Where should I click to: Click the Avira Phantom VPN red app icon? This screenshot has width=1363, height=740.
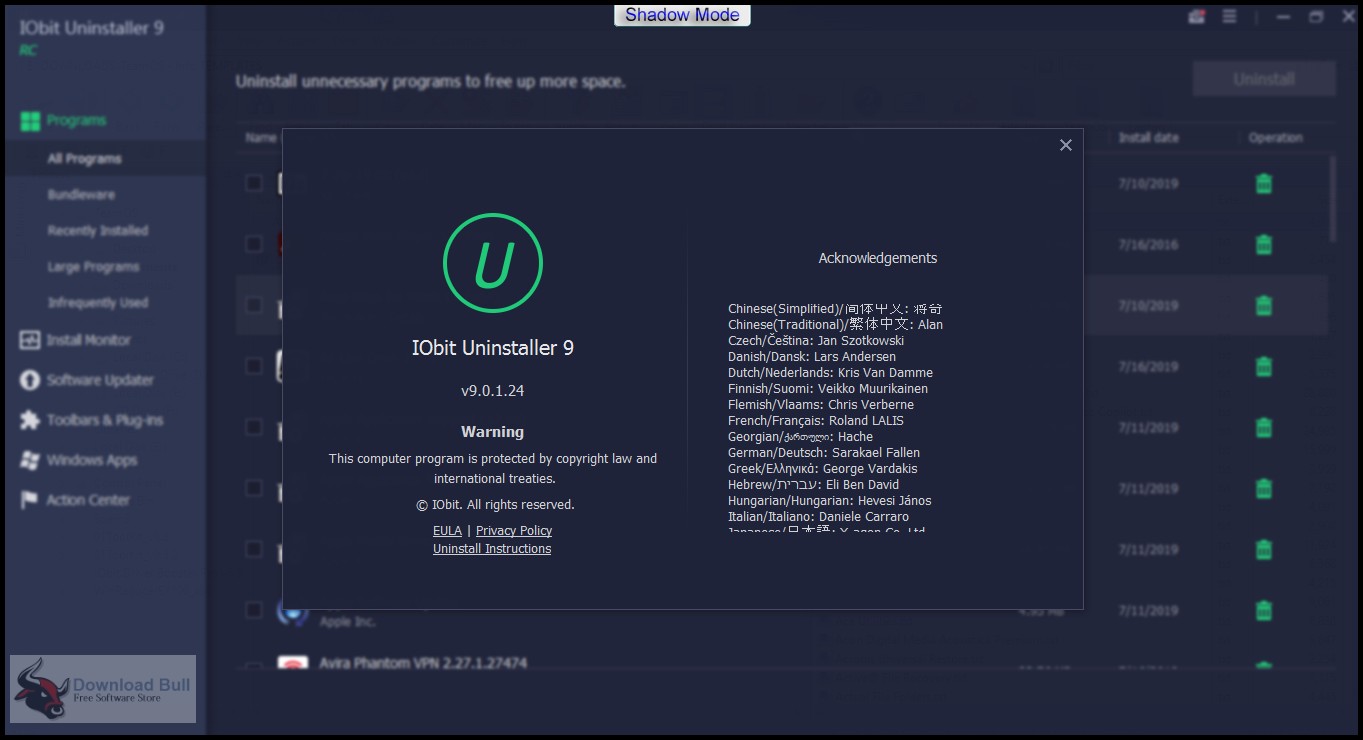coord(292,664)
